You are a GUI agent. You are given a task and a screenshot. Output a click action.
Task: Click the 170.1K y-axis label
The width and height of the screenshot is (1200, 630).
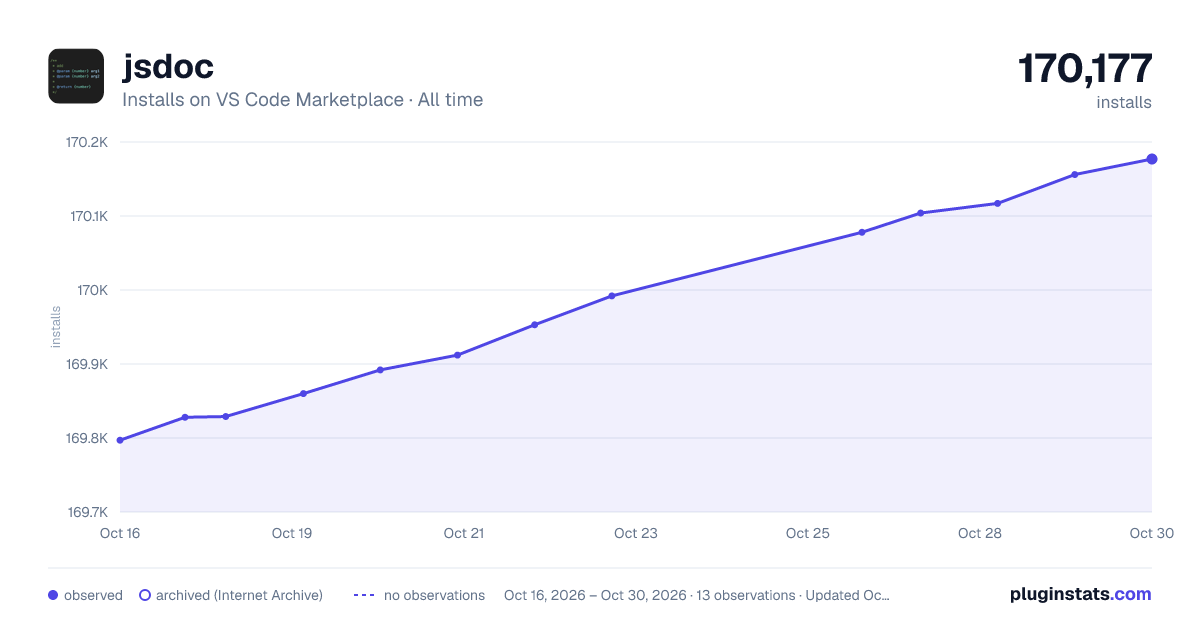coord(88,216)
